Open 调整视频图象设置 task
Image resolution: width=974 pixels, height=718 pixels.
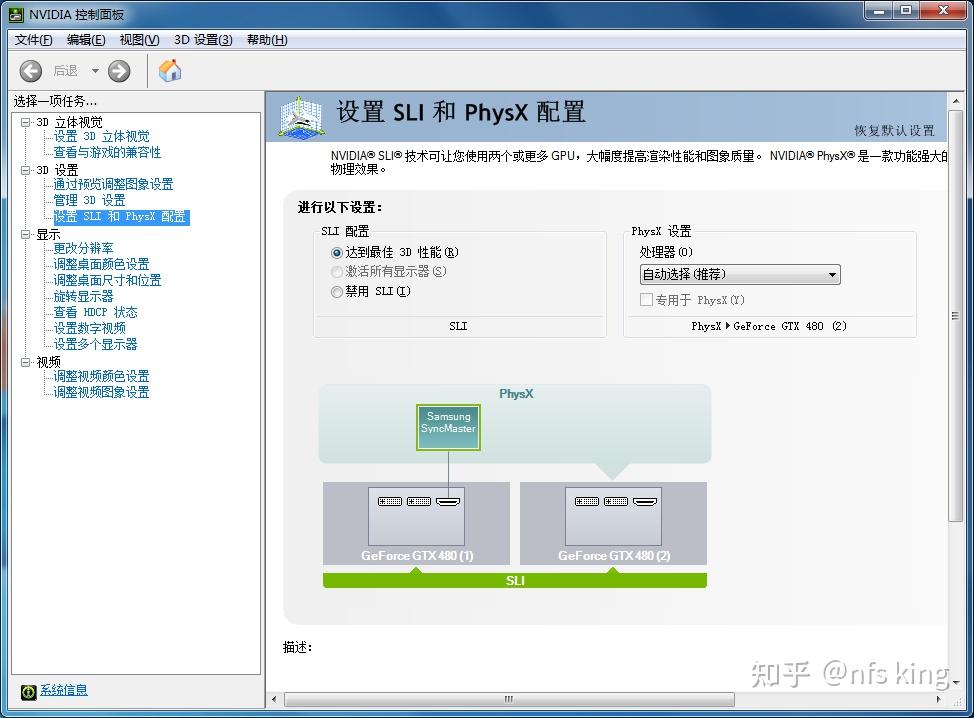tap(101, 393)
